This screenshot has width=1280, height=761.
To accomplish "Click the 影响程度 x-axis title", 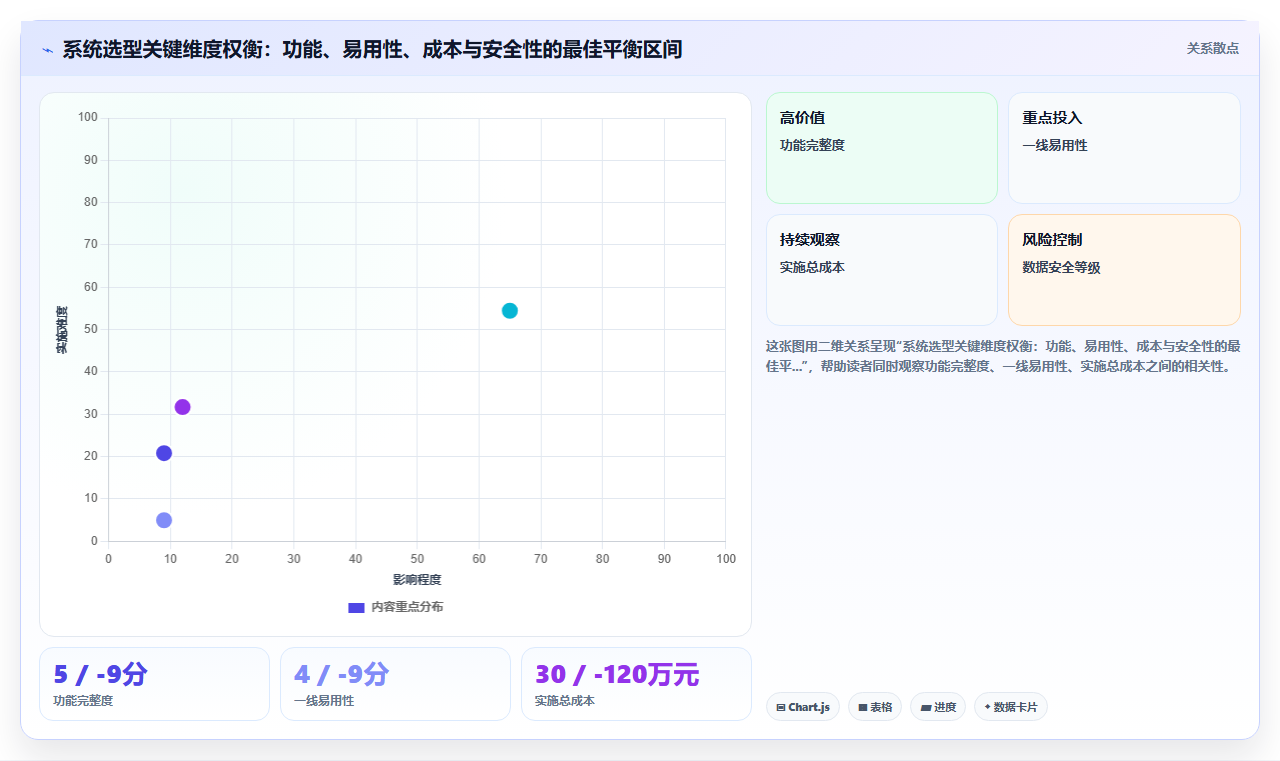I will (x=417, y=580).
